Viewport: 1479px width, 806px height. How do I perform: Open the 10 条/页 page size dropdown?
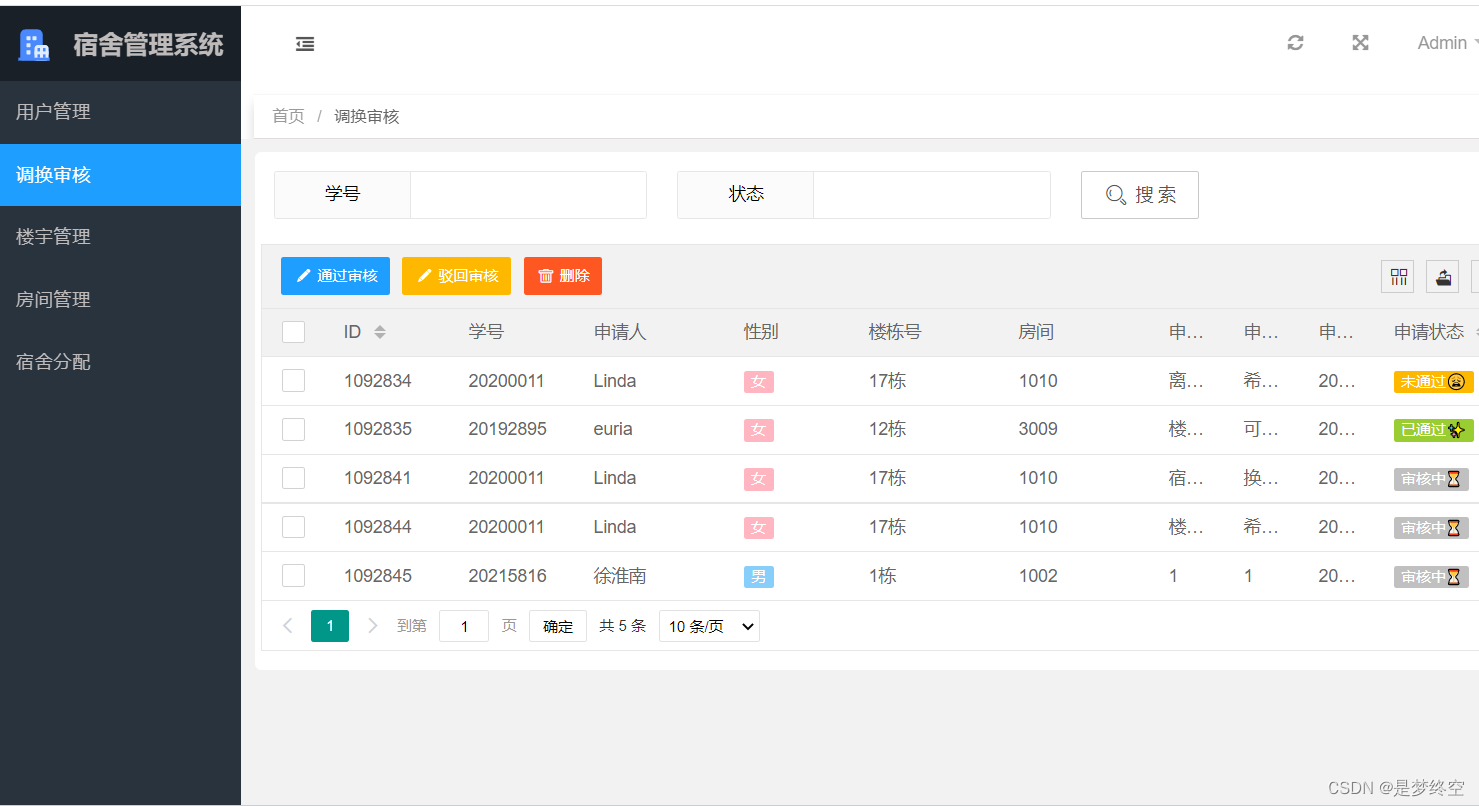pos(709,627)
